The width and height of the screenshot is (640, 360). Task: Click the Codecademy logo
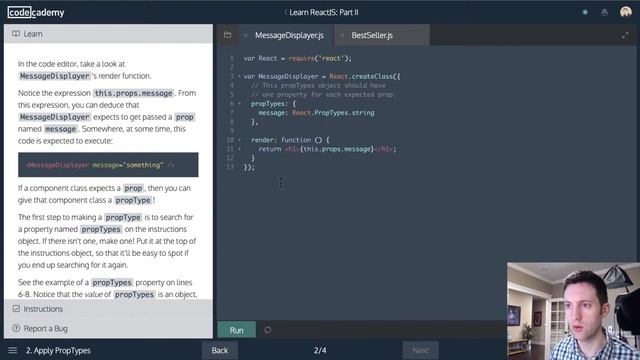[x=36, y=12]
